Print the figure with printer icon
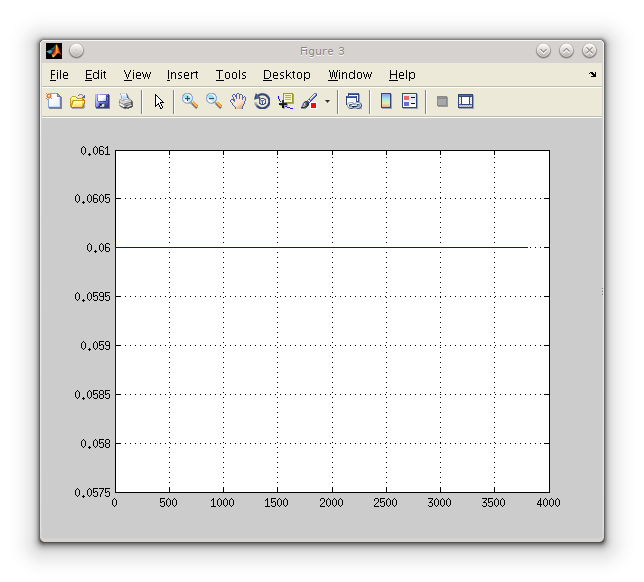Viewport: 644px width, 582px height. [x=126, y=101]
